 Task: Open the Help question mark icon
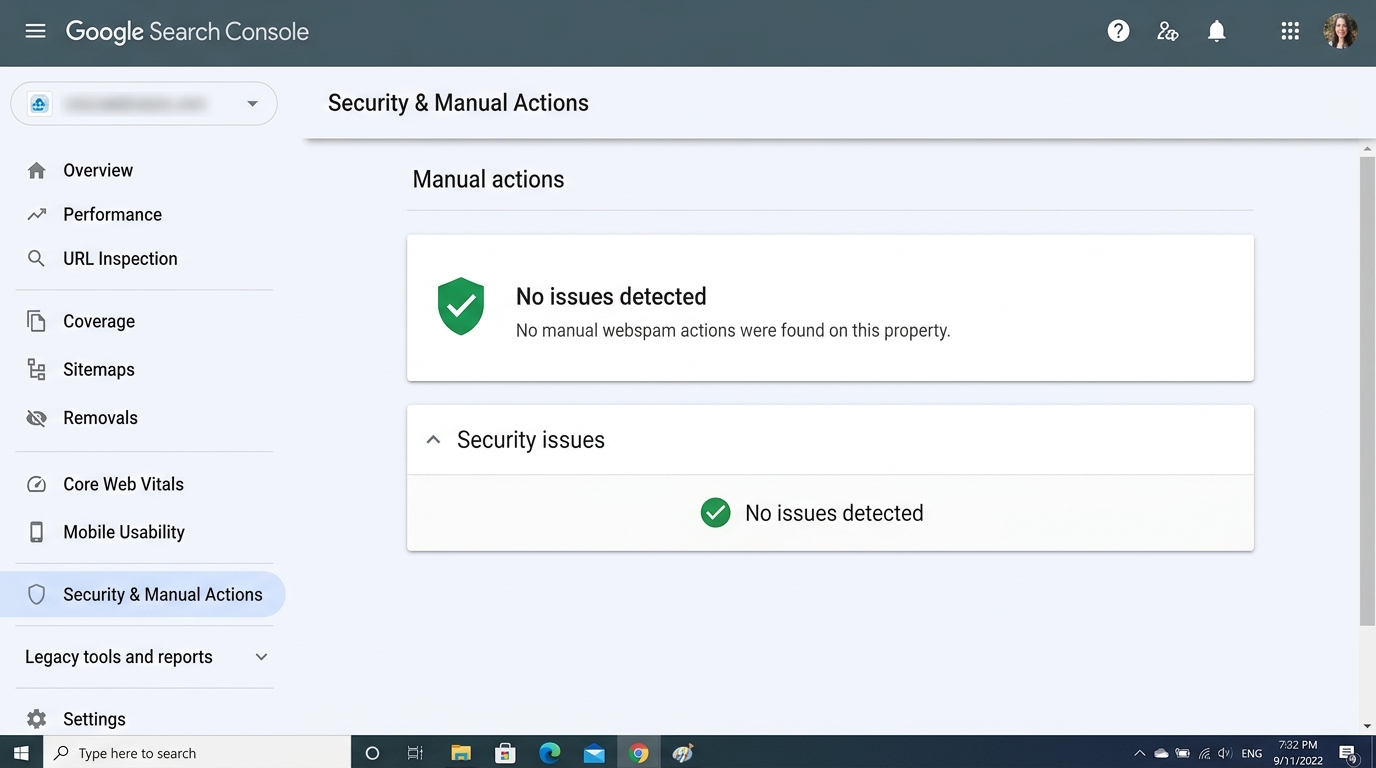[1118, 31]
